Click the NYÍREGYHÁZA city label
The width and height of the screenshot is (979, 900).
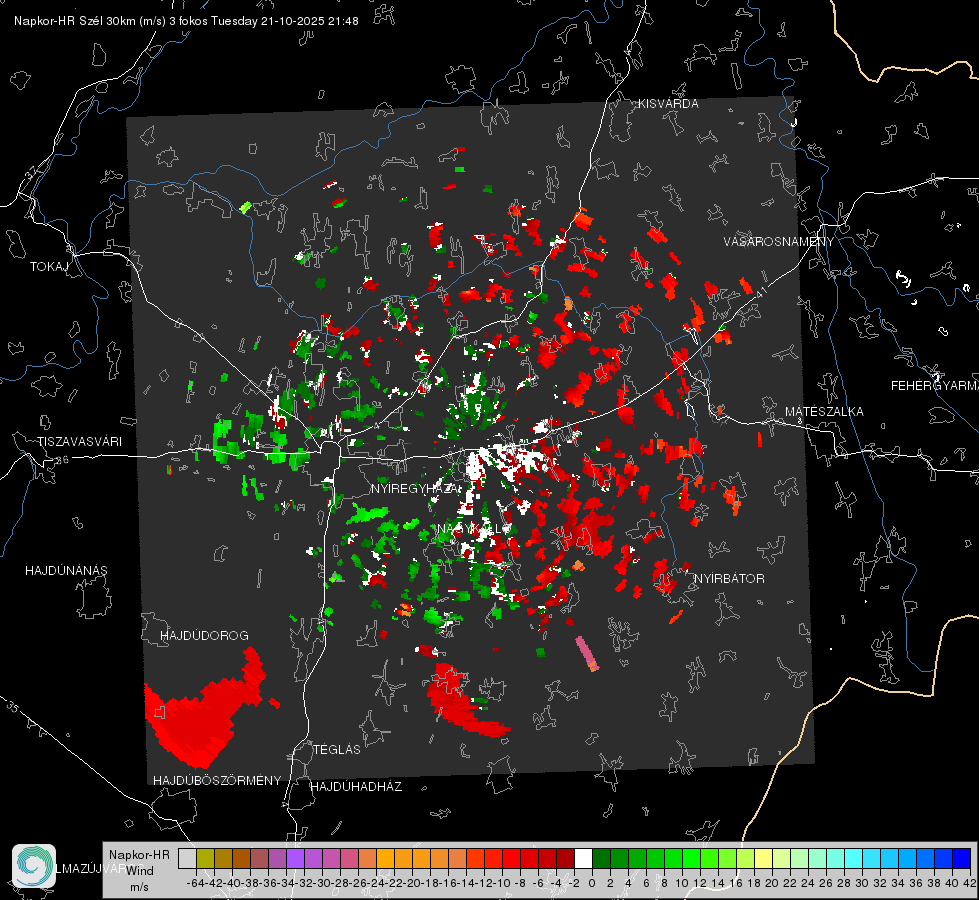[415, 488]
